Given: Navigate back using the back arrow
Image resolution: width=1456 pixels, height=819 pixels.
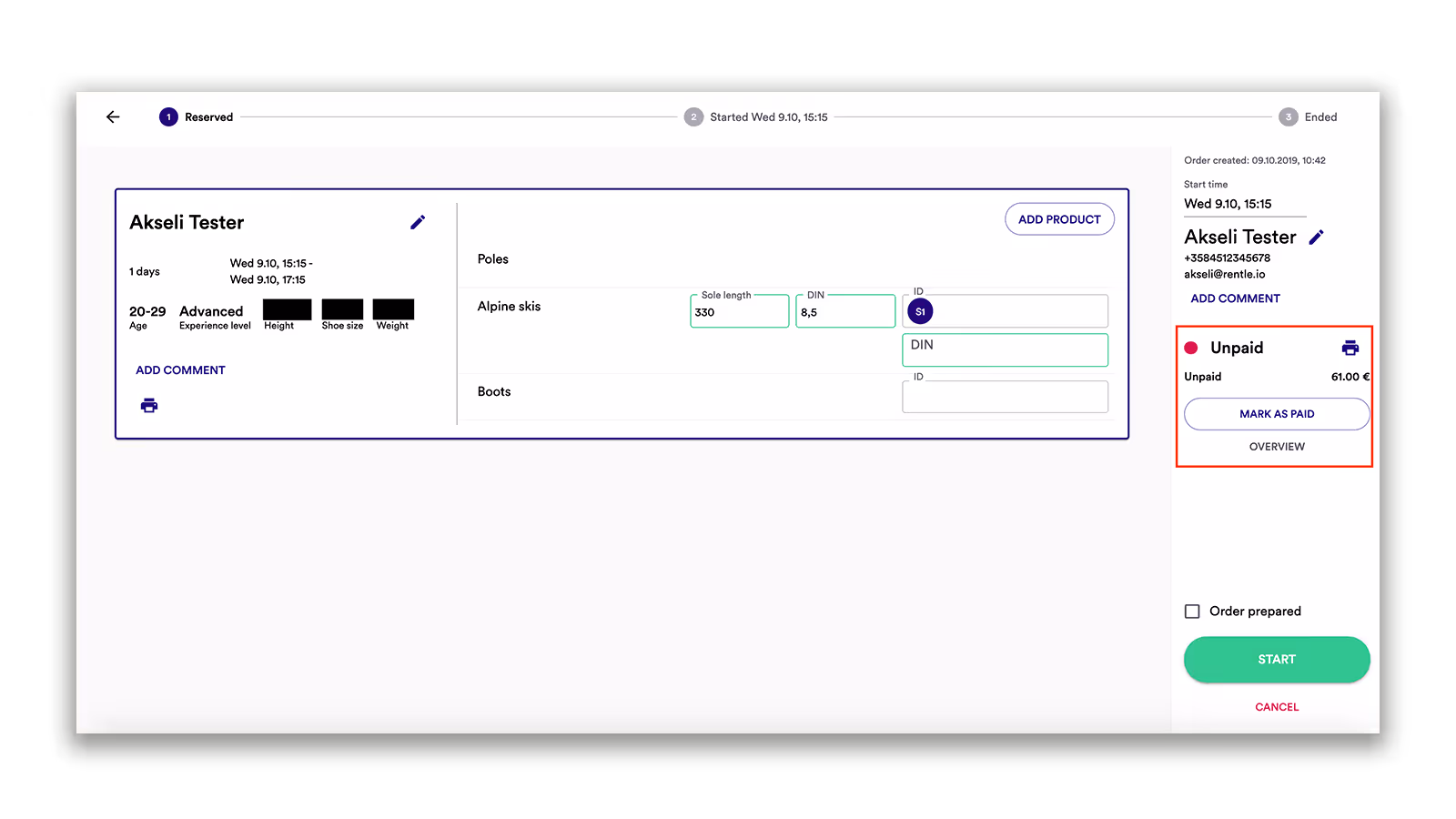Looking at the screenshot, I should [112, 116].
